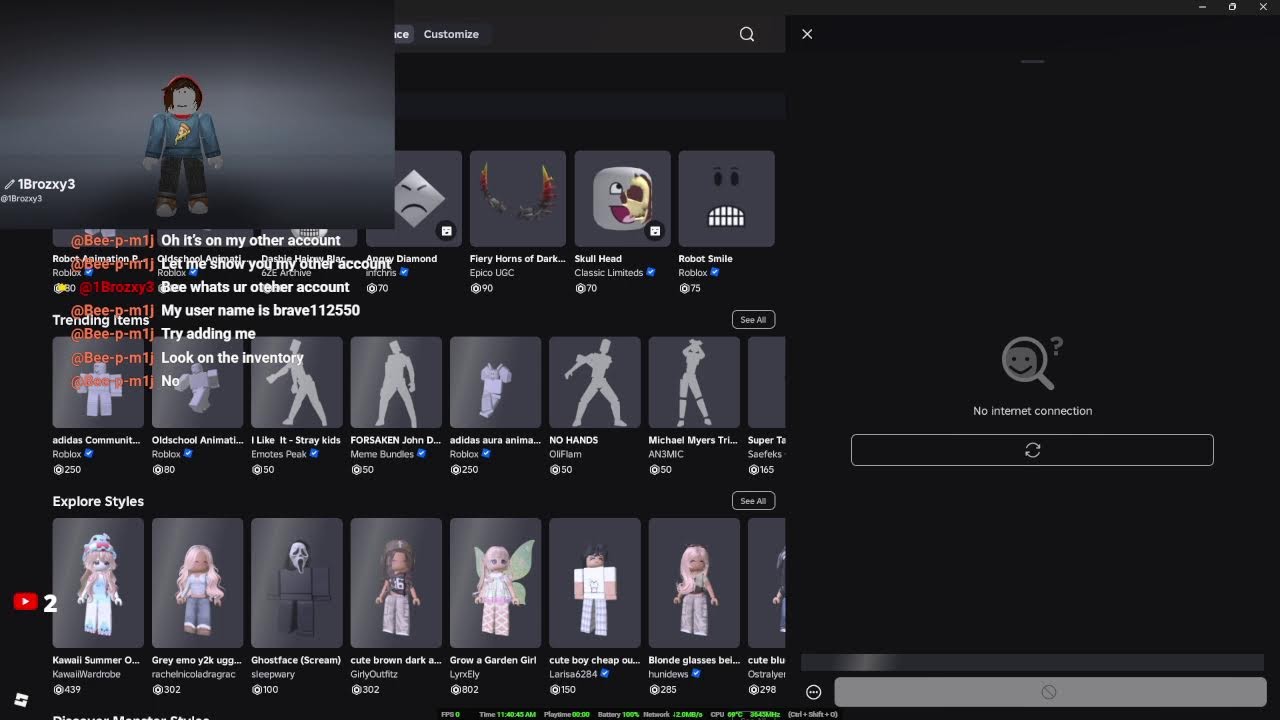
Task: Visit creator Larisa6284
Action: [574, 674]
